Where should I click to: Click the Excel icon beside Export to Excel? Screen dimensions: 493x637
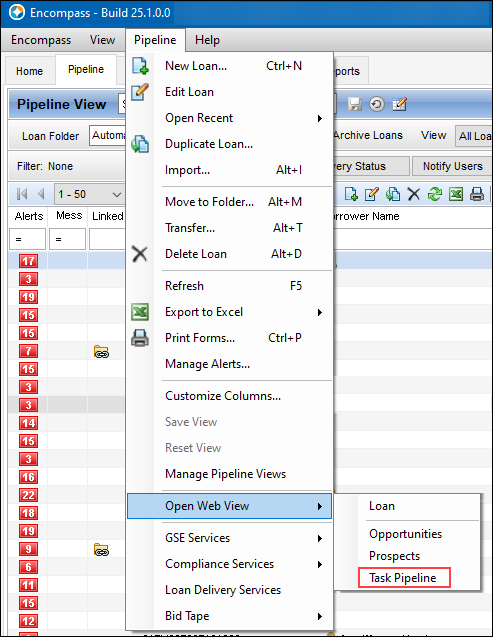(x=140, y=312)
